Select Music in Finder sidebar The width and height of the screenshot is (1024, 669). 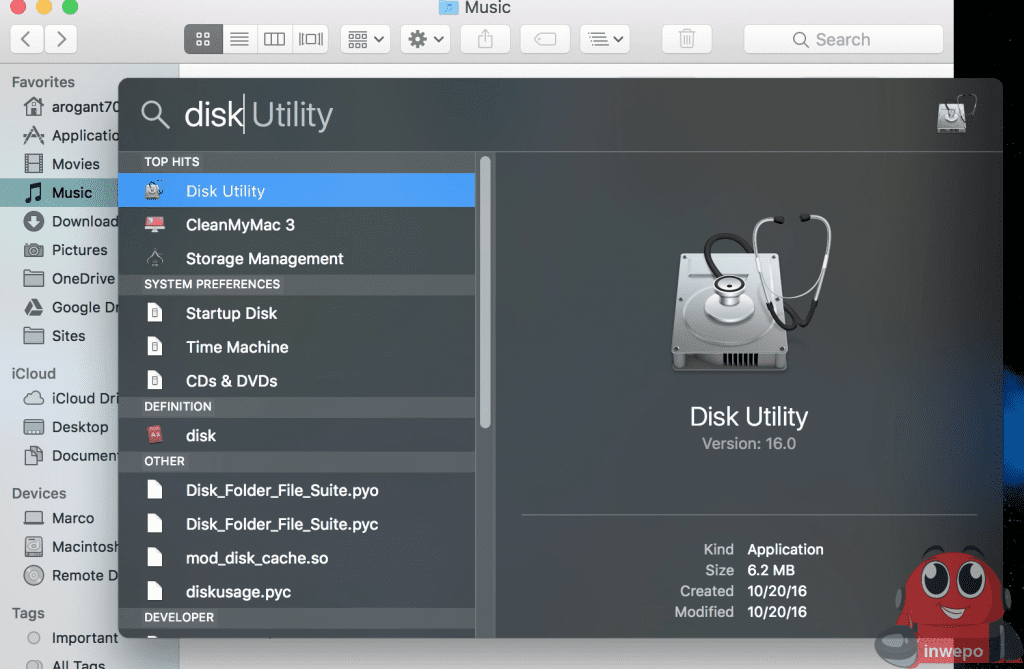tap(59, 192)
